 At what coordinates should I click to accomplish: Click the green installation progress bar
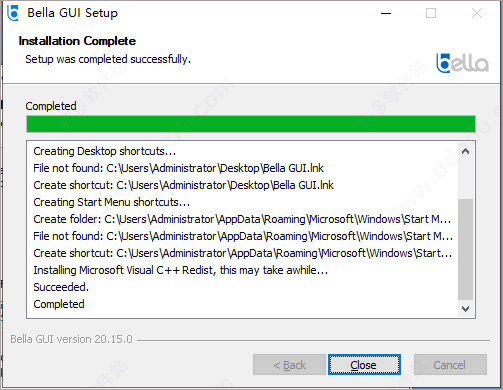[x=251, y=124]
